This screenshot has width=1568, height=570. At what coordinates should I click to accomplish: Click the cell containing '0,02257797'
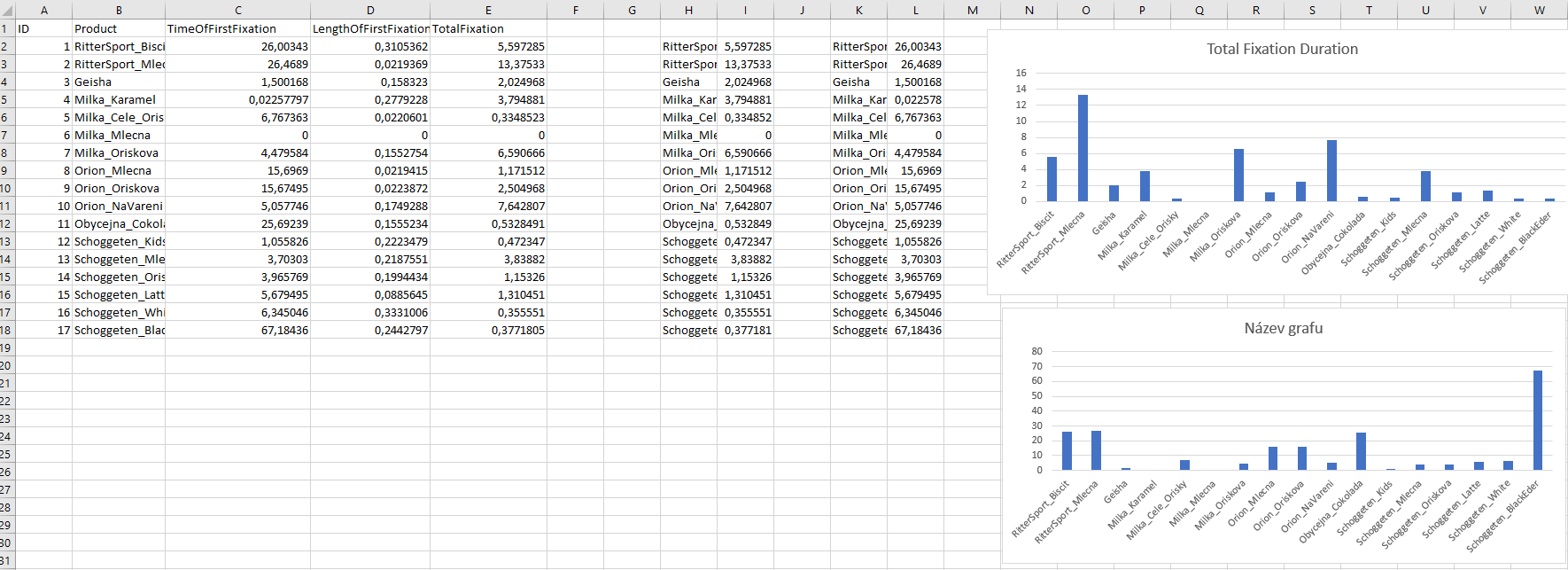point(238,99)
